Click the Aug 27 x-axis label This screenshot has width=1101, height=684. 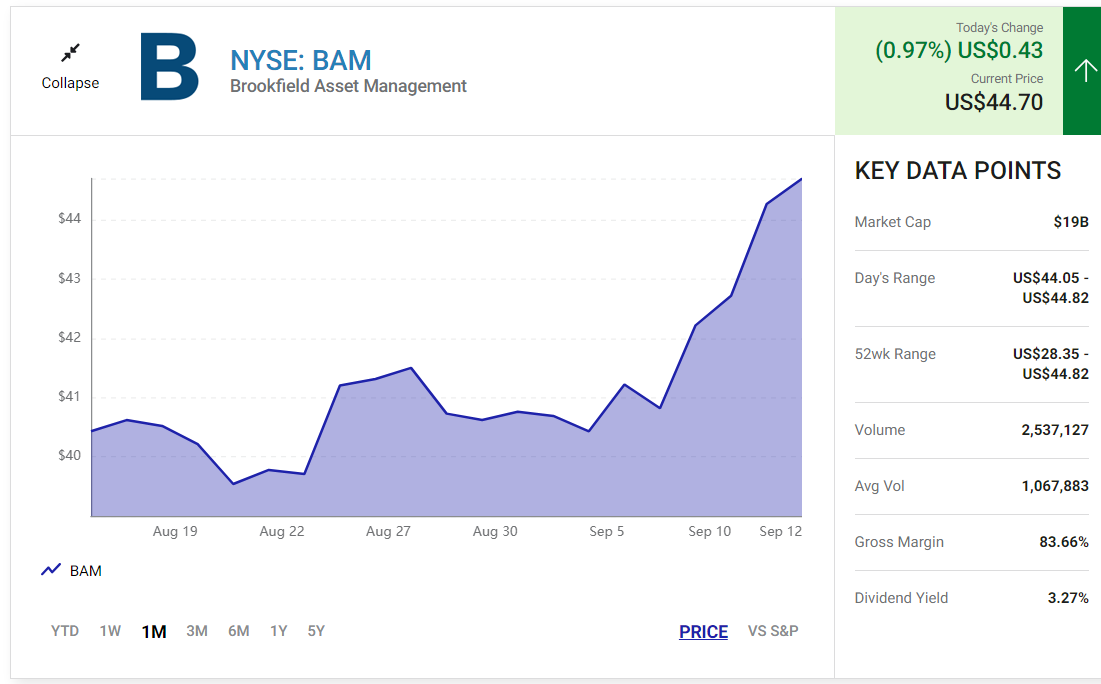point(388,532)
